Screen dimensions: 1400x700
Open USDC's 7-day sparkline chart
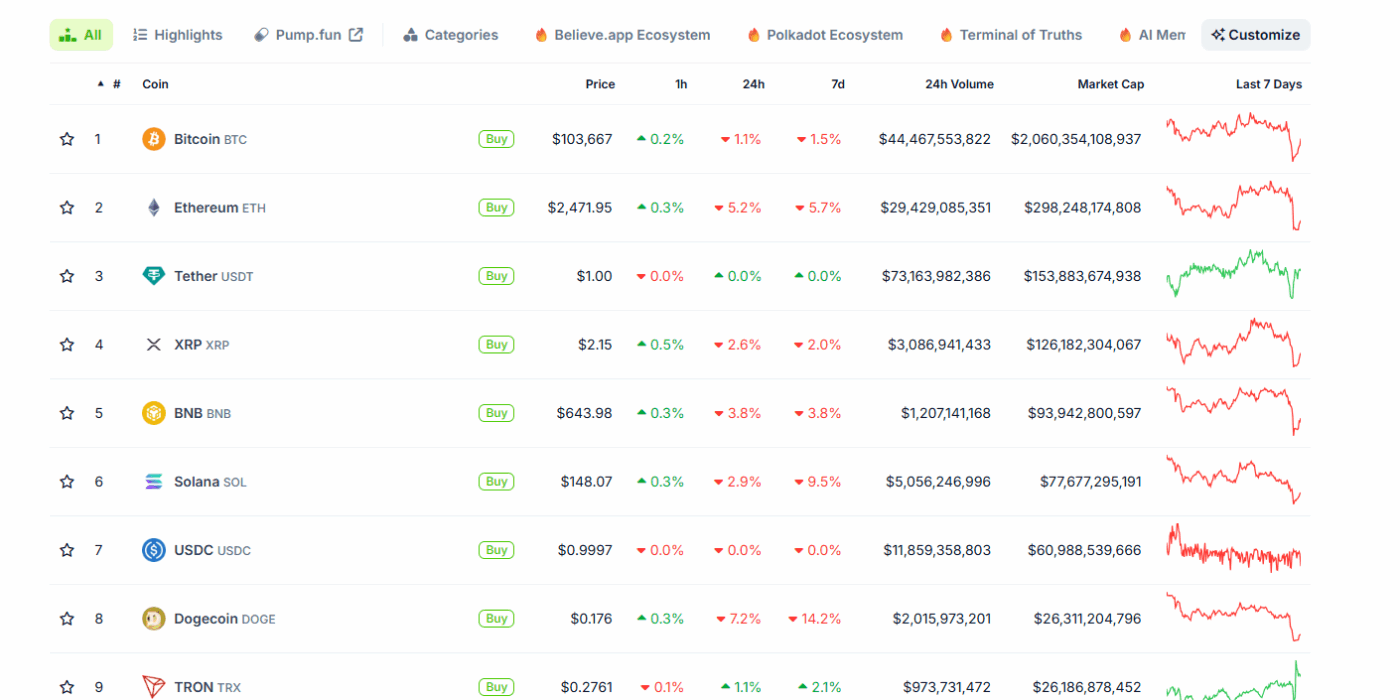click(1234, 548)
